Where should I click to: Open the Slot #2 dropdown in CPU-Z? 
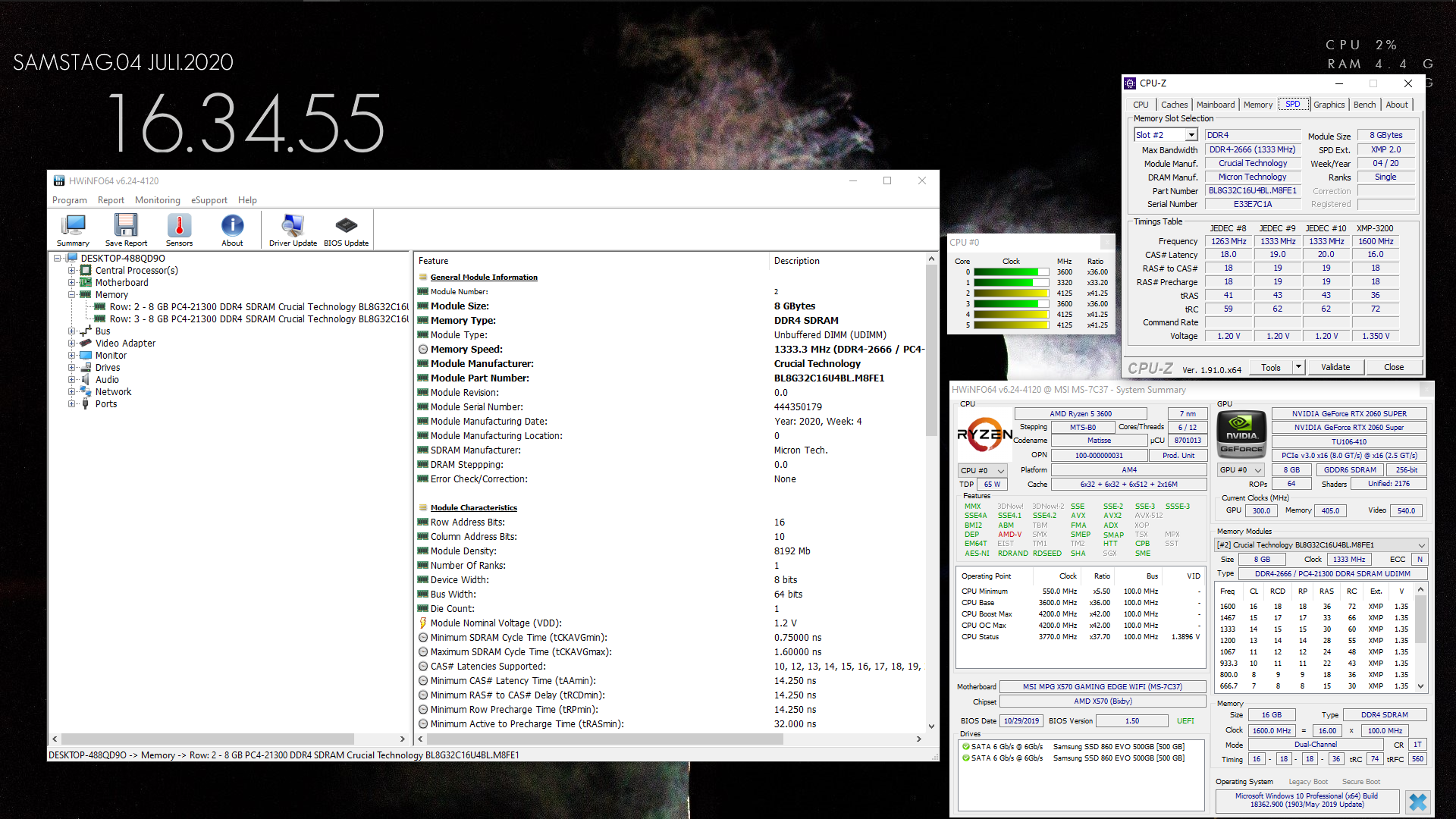coord(1191,135)
